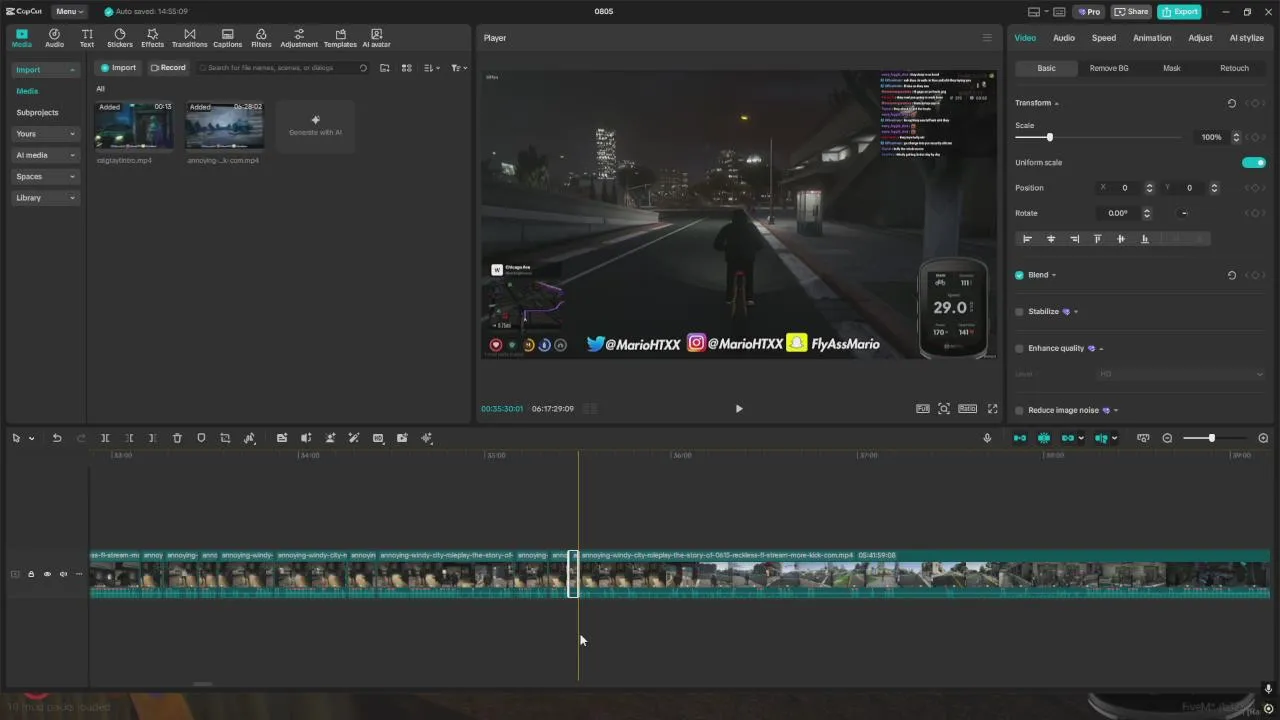Expand the Import sidebar section
This screenshot has height=720, width=1280.
(45, 70)
